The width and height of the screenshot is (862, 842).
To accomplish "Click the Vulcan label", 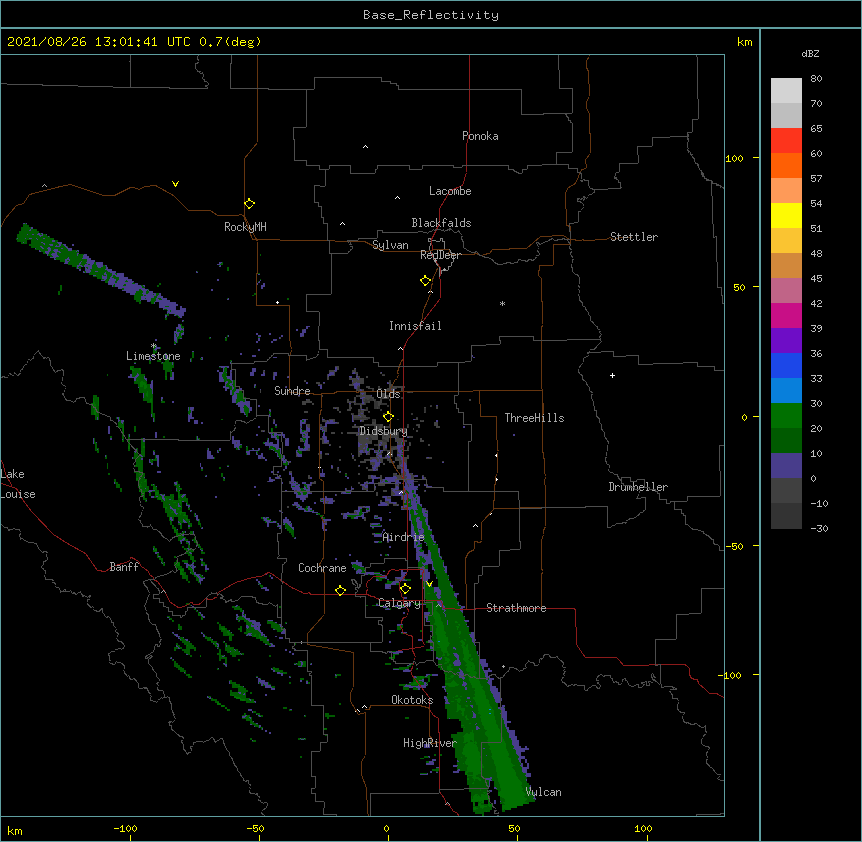I will pyautogui.click(x=543, y=792).
